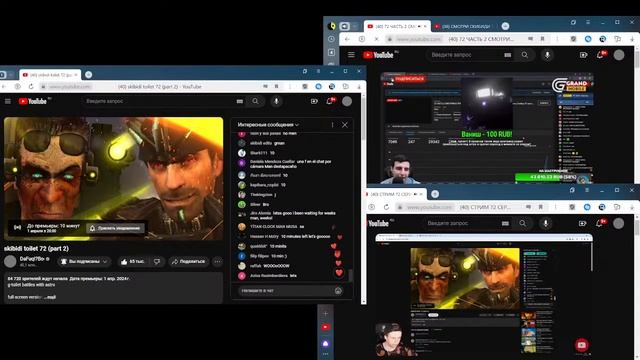Viewport: 640px width, 360px height.
Task: Click red Подписаться overlay in 72 ЧАСТЬ 2 stream
Action: coord(409,79)
